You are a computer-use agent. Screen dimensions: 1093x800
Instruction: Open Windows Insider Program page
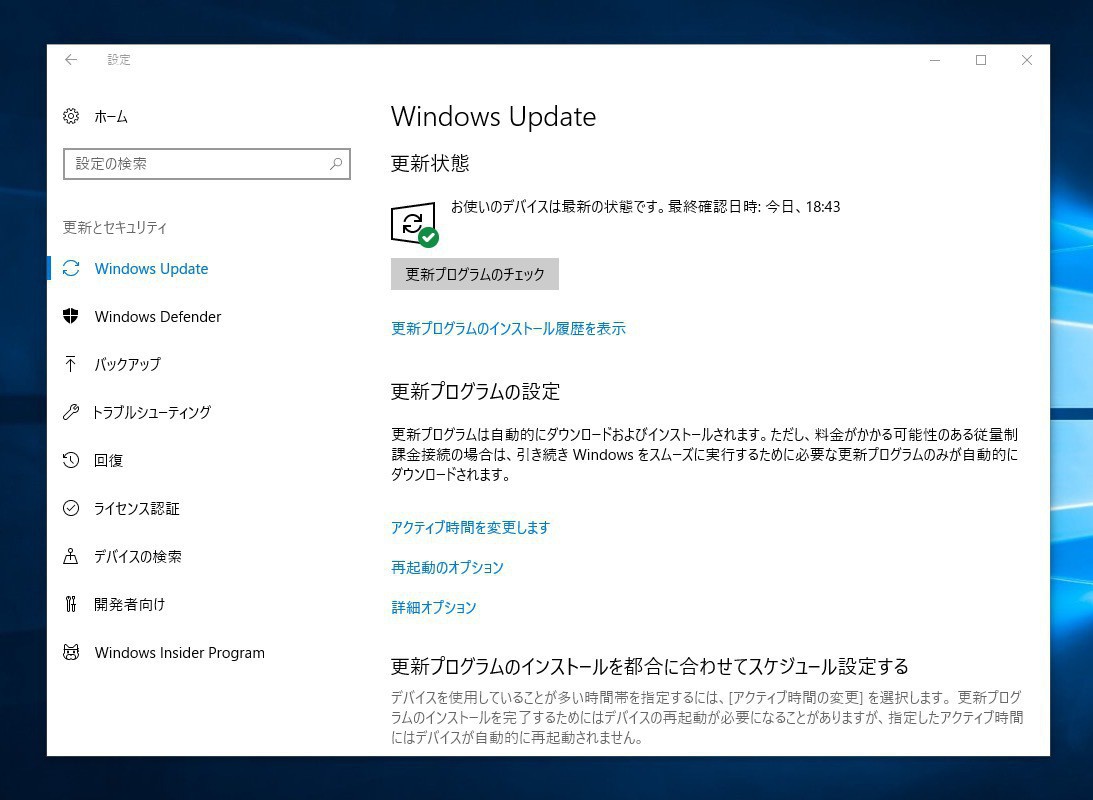pos(180,653)
